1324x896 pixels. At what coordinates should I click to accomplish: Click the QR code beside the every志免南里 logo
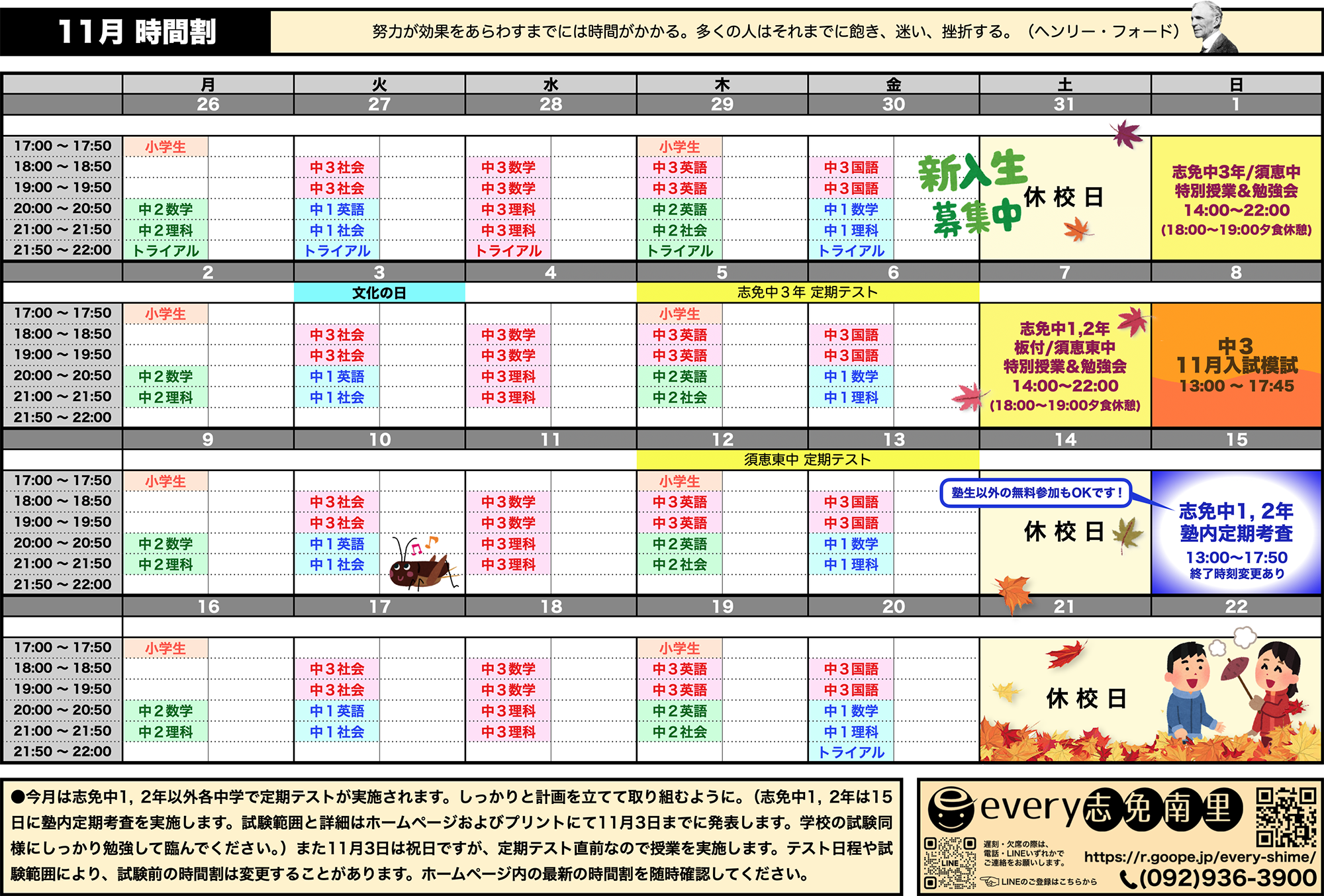tap(1286, 817)
